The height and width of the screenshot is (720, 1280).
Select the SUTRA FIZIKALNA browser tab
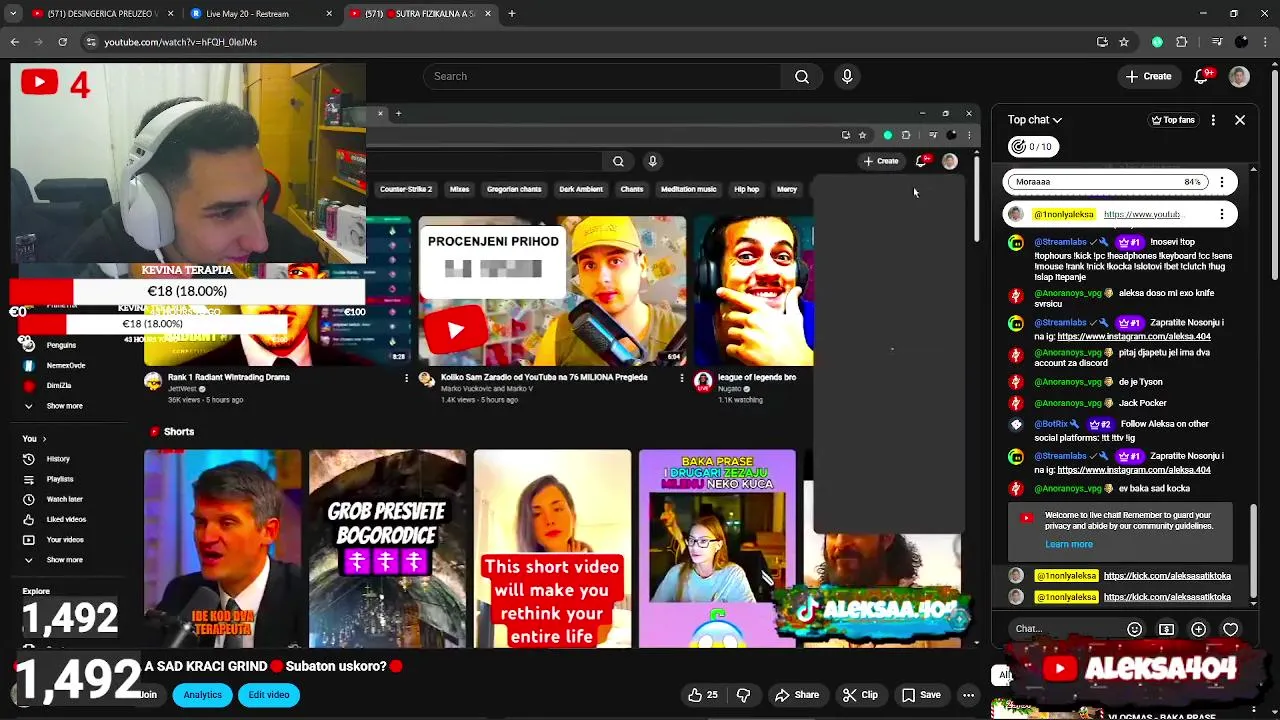point(420,14)
